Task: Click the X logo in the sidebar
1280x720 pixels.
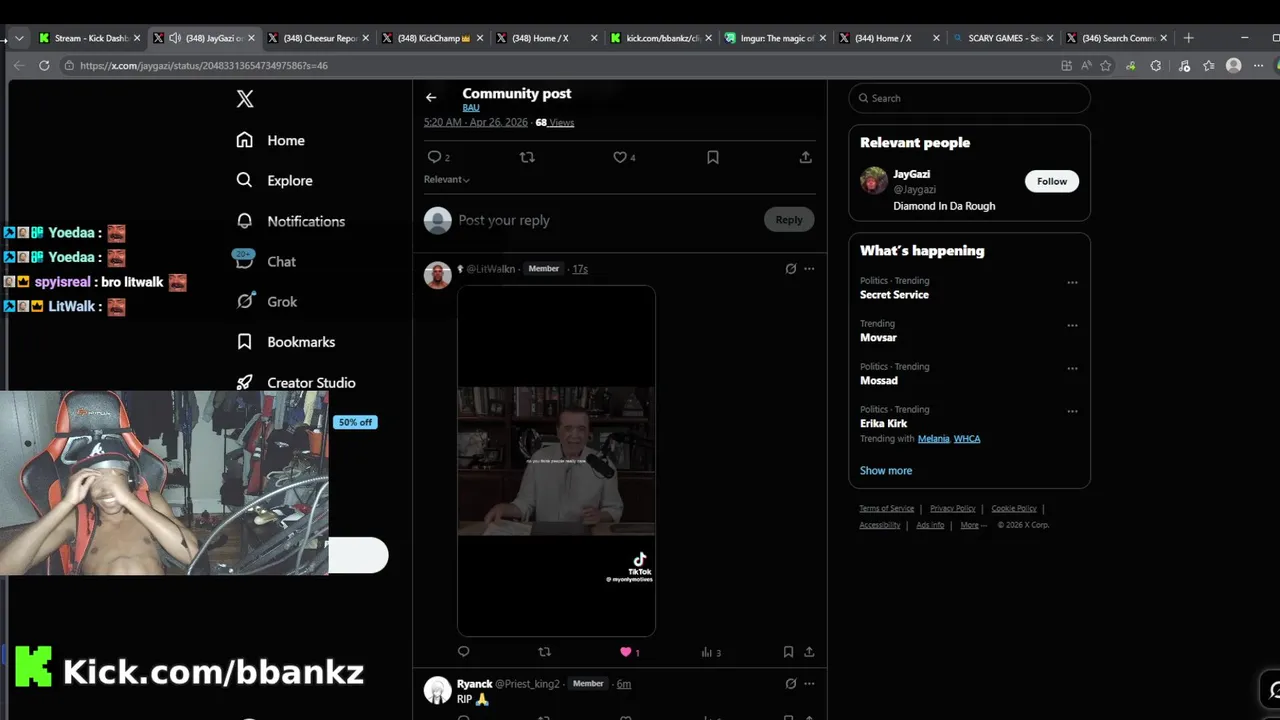Action: [245, 98]
